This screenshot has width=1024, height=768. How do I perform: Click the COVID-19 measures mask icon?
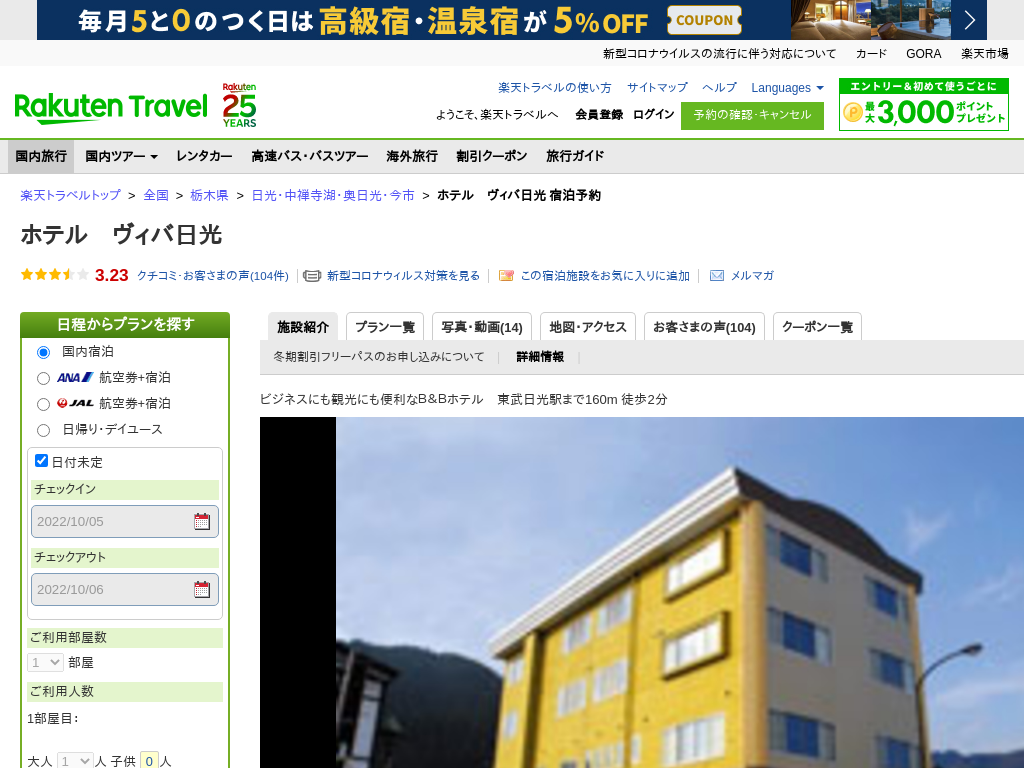point(312,276)
